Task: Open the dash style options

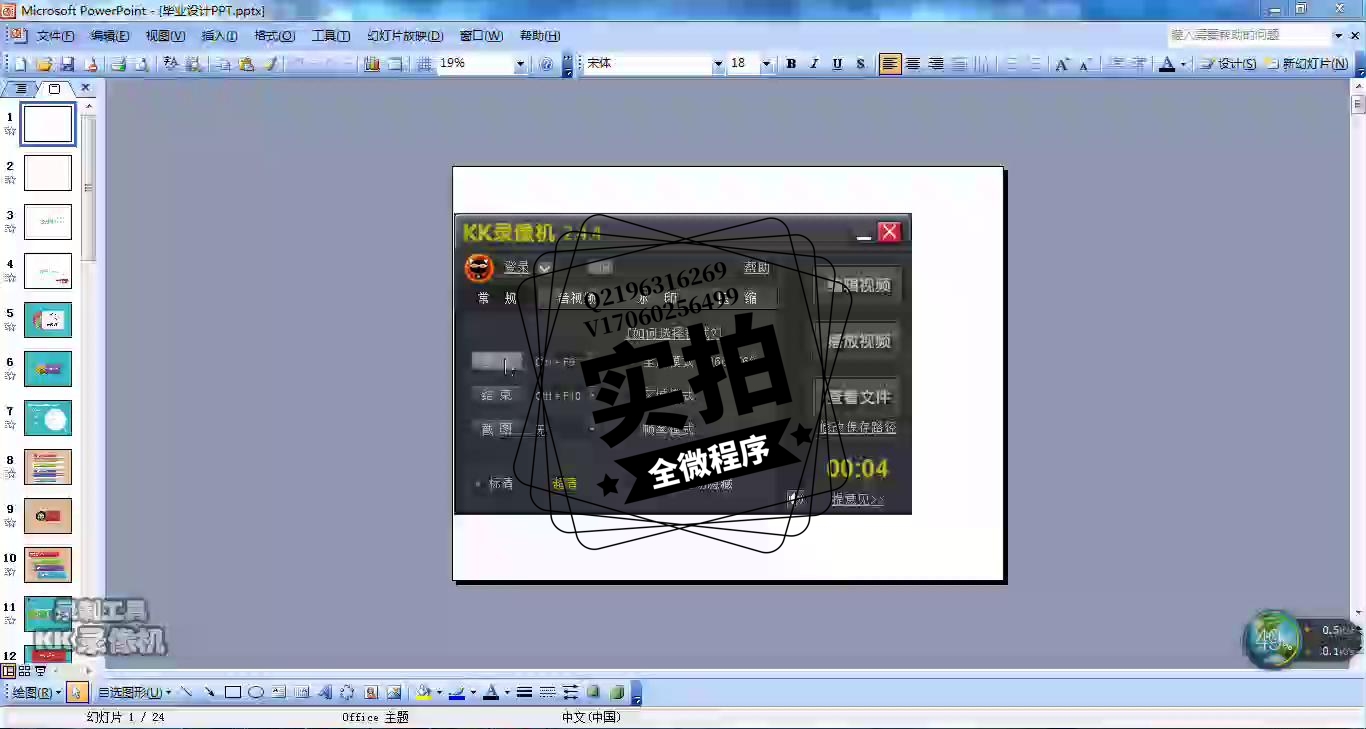Action: coord(548,692)
